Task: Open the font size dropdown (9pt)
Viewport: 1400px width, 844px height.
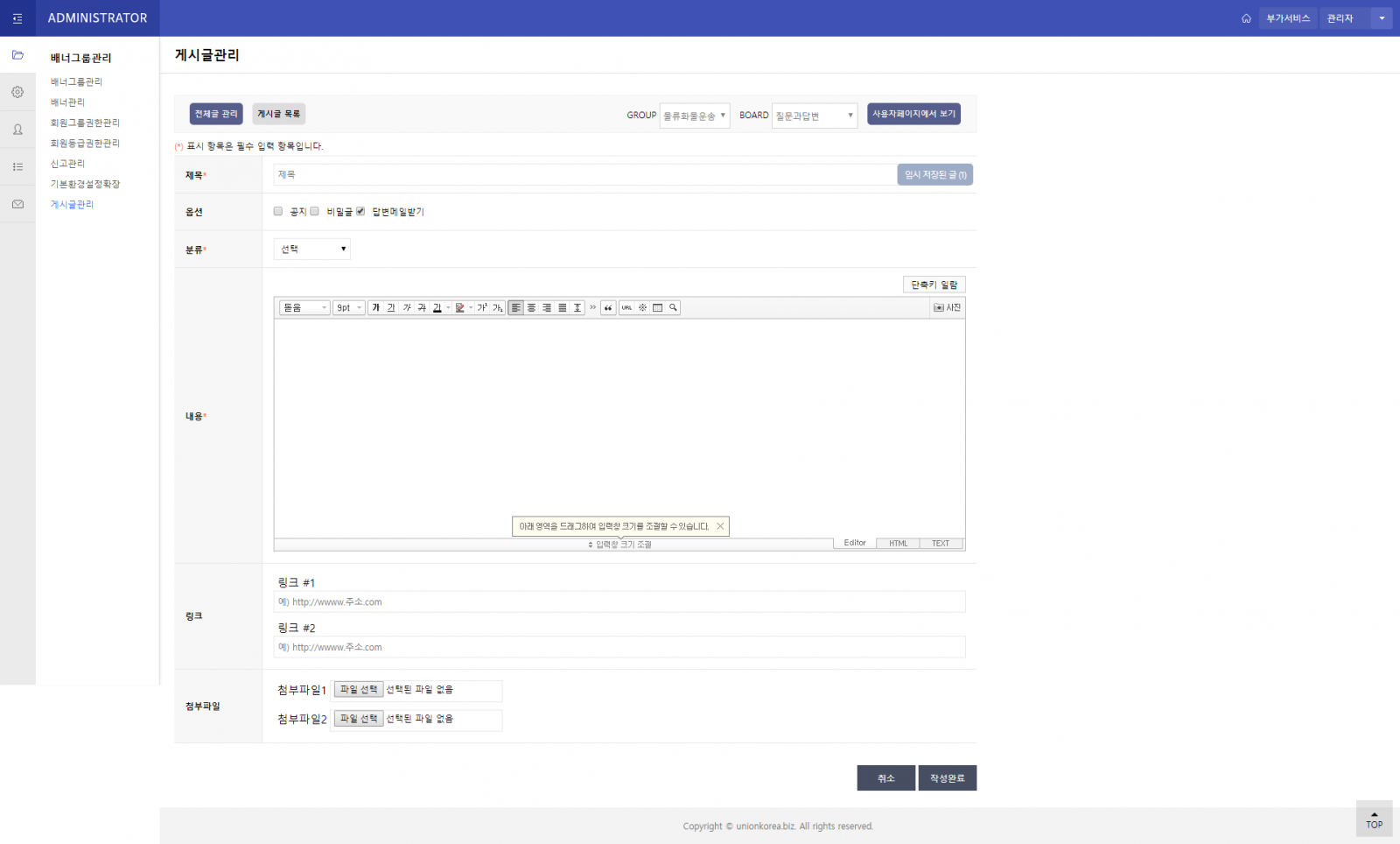Action: point(349,307)
